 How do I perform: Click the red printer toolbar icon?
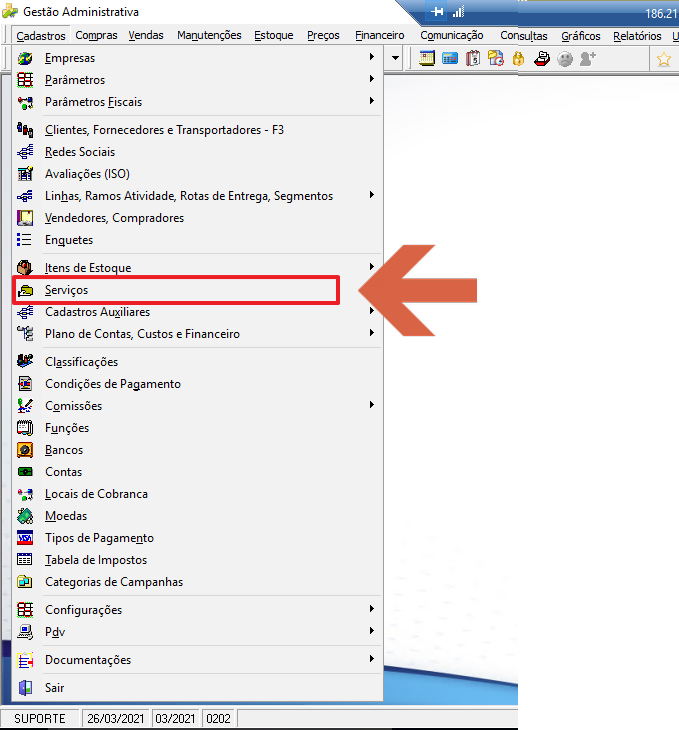pos(542,59)
